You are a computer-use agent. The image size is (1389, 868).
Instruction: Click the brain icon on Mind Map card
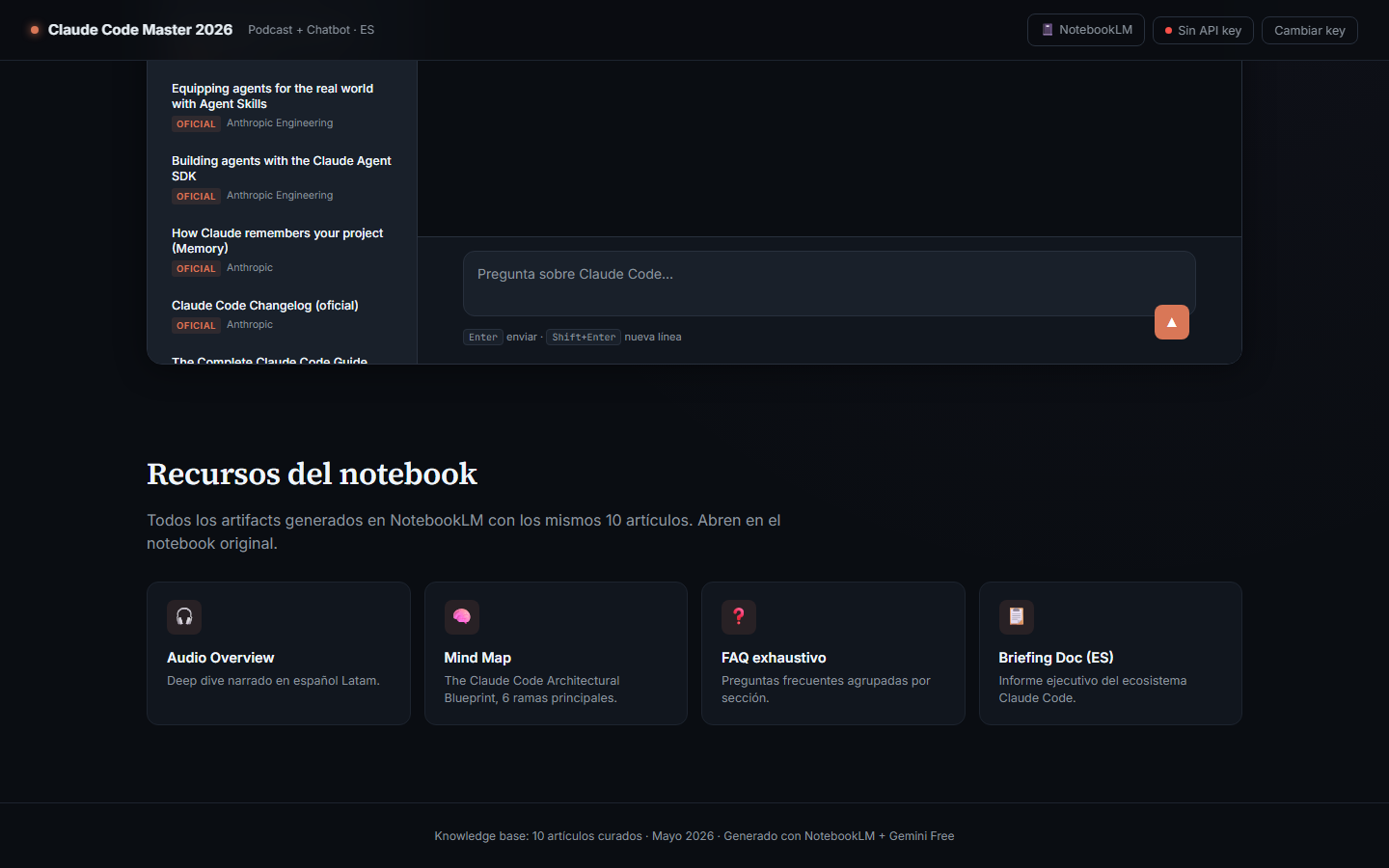(462, 617)
